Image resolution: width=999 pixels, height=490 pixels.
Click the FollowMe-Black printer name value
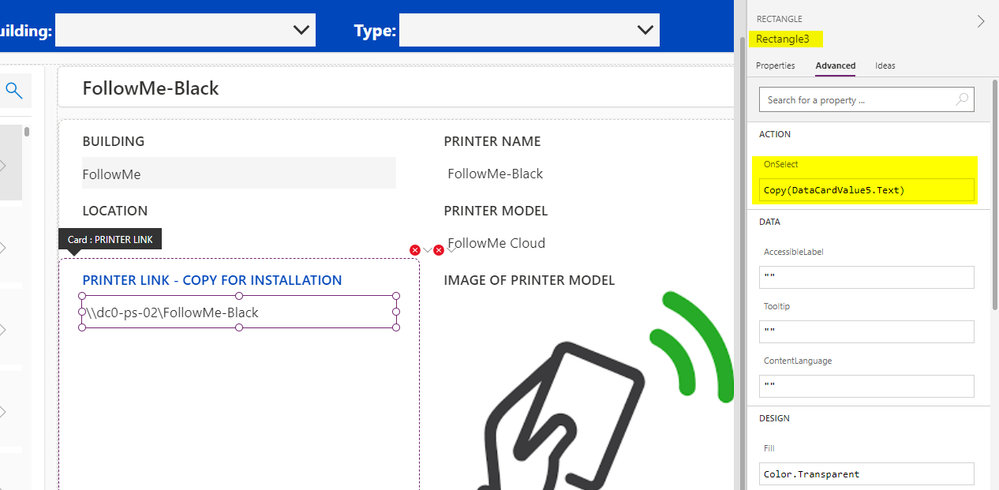click(495, 173)
